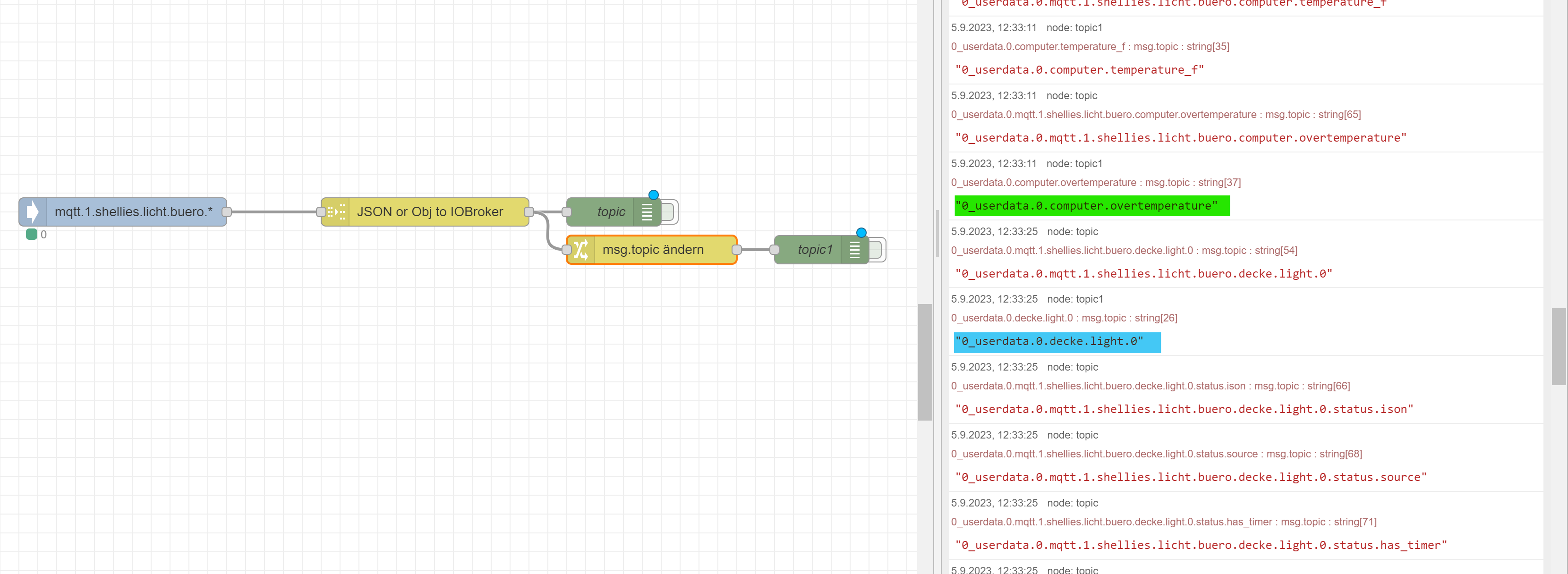Select the topic debug node

click(614, 212)
